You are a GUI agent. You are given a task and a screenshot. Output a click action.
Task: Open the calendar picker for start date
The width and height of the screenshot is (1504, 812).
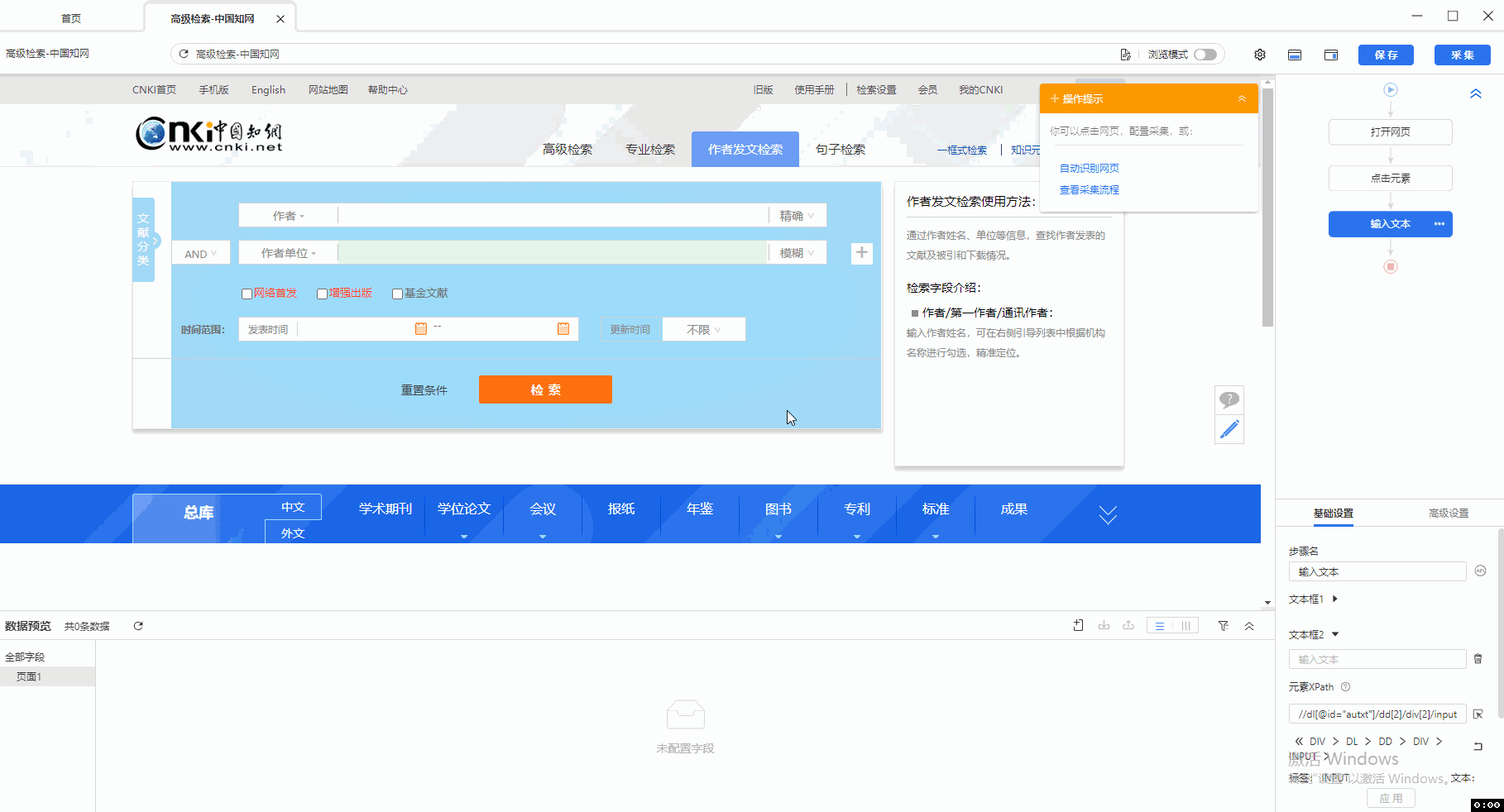click(x=420, y=329)
